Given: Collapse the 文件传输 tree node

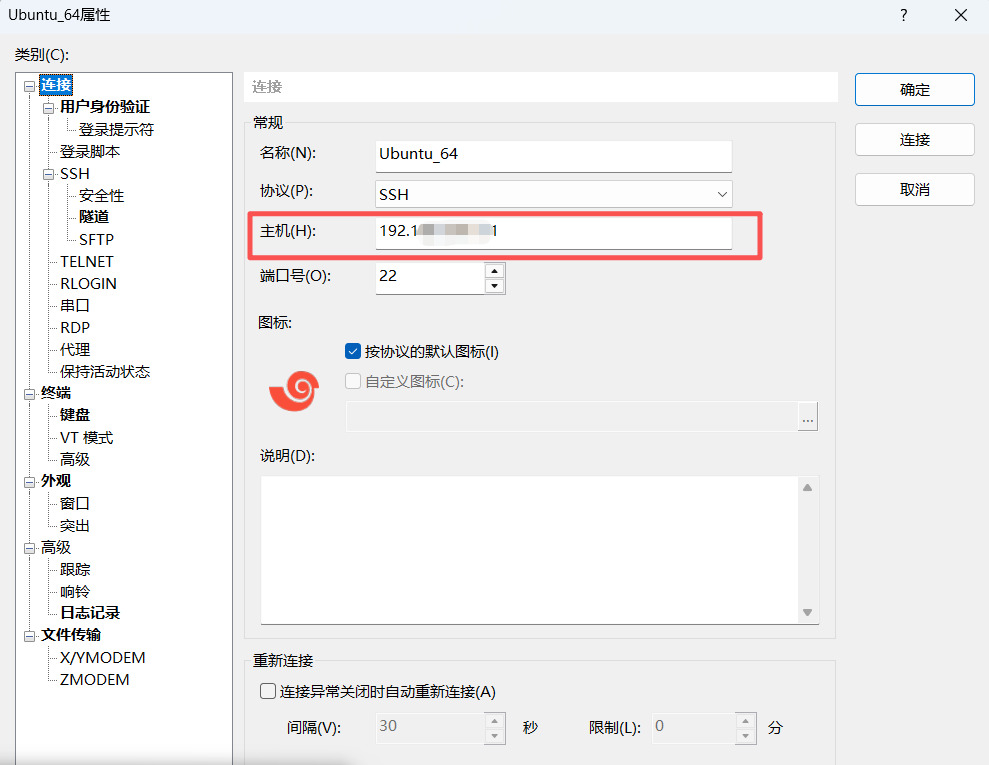Looking at the screenshot, I should [30, 636].
